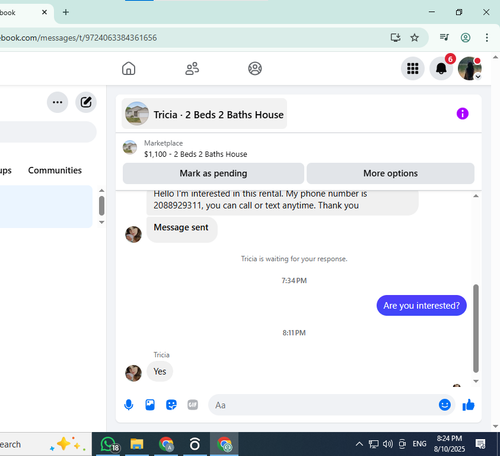Viewport: 500px width, 456px height.
Task: Send a thumbs up like
Action: (468, 405)
